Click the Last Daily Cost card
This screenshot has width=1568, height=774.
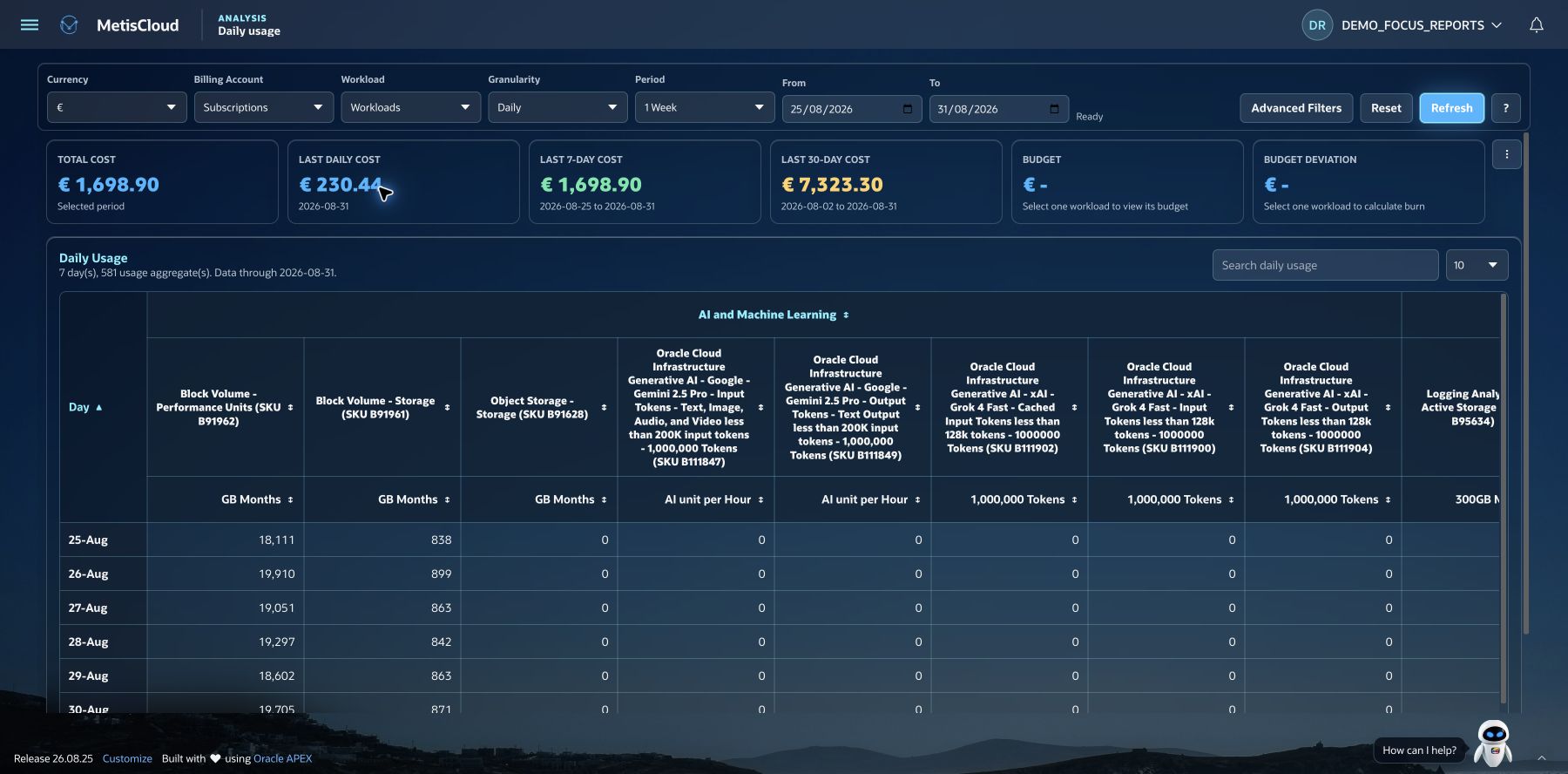coord(403,182)
